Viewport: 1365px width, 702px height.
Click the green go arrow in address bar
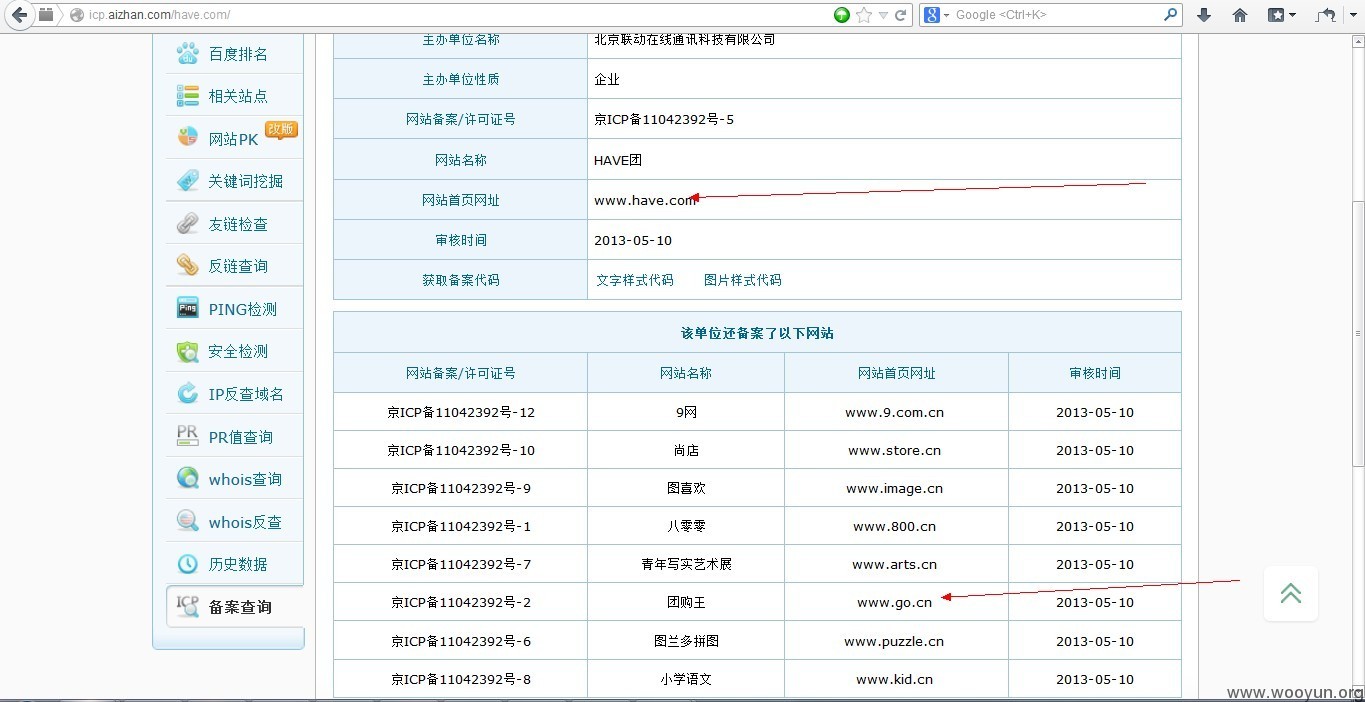click(x=842, y=15)
